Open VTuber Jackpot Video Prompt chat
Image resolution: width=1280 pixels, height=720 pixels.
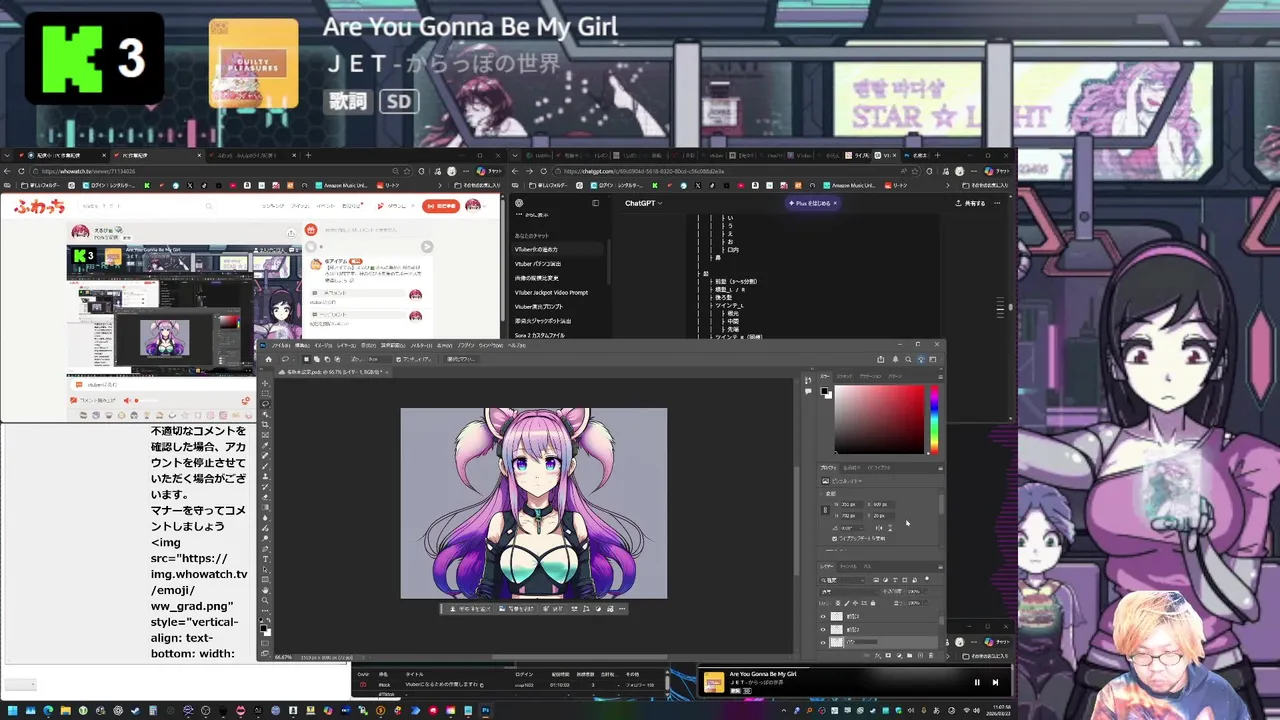[551, 292]
